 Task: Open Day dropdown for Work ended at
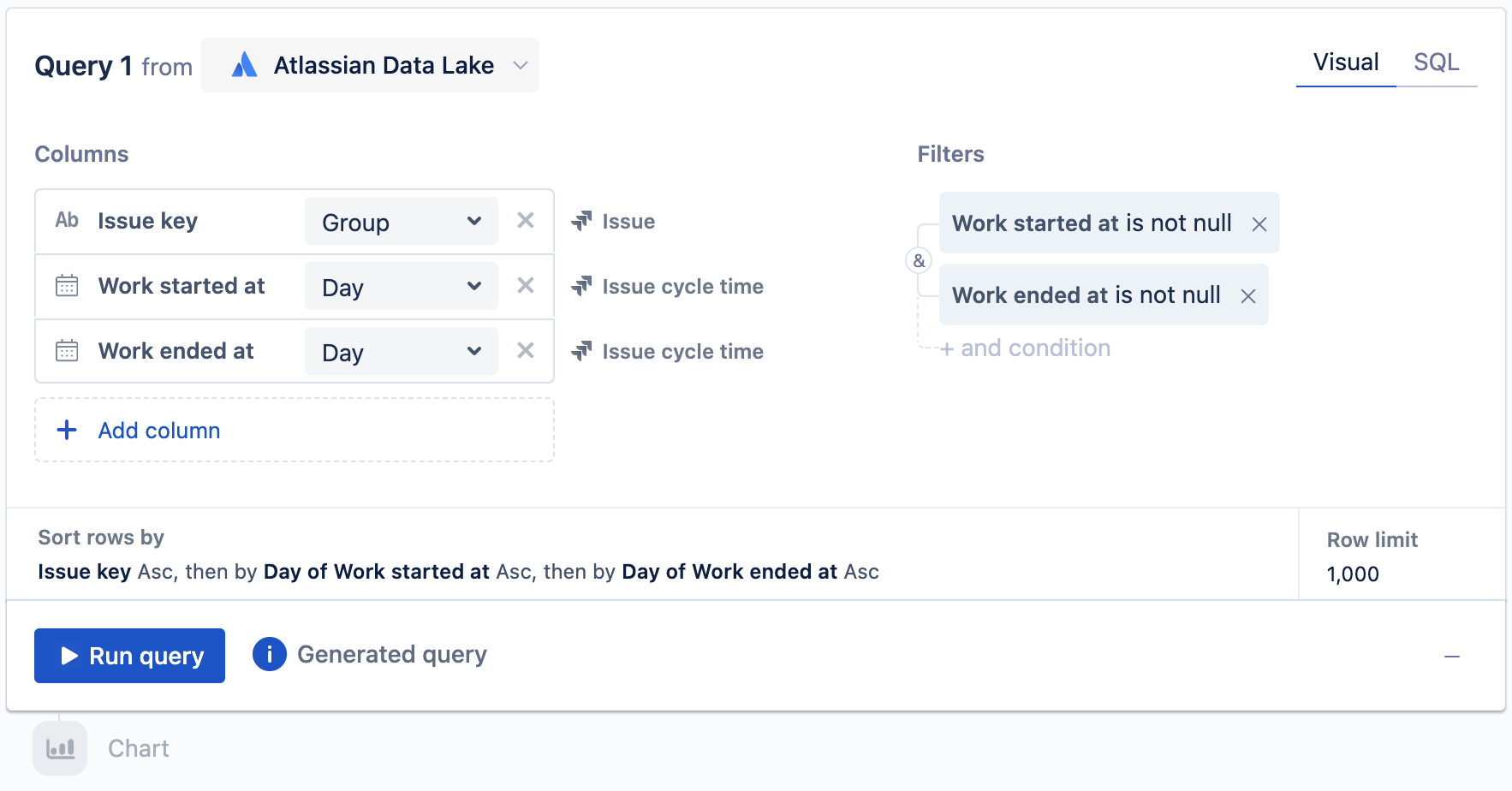[x=401, y=352]
